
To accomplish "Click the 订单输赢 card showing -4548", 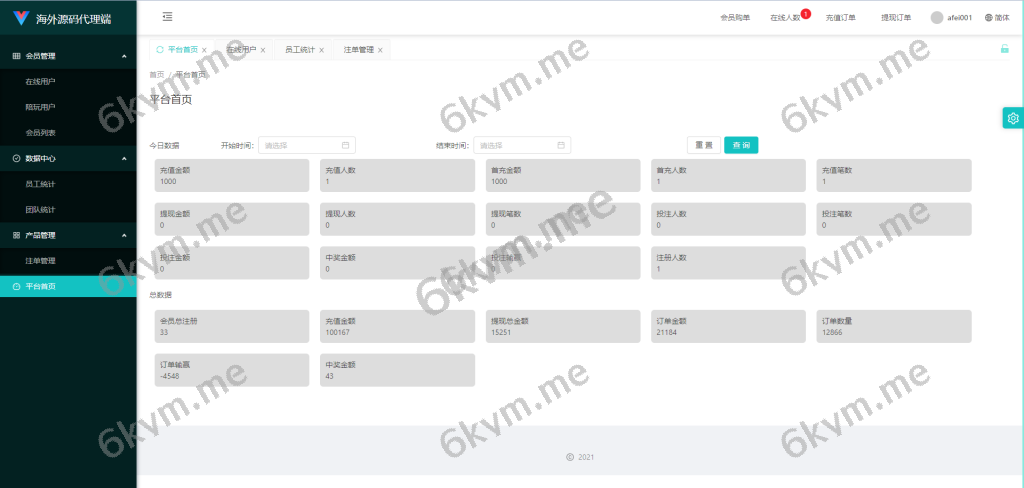I will coord(232,370).
